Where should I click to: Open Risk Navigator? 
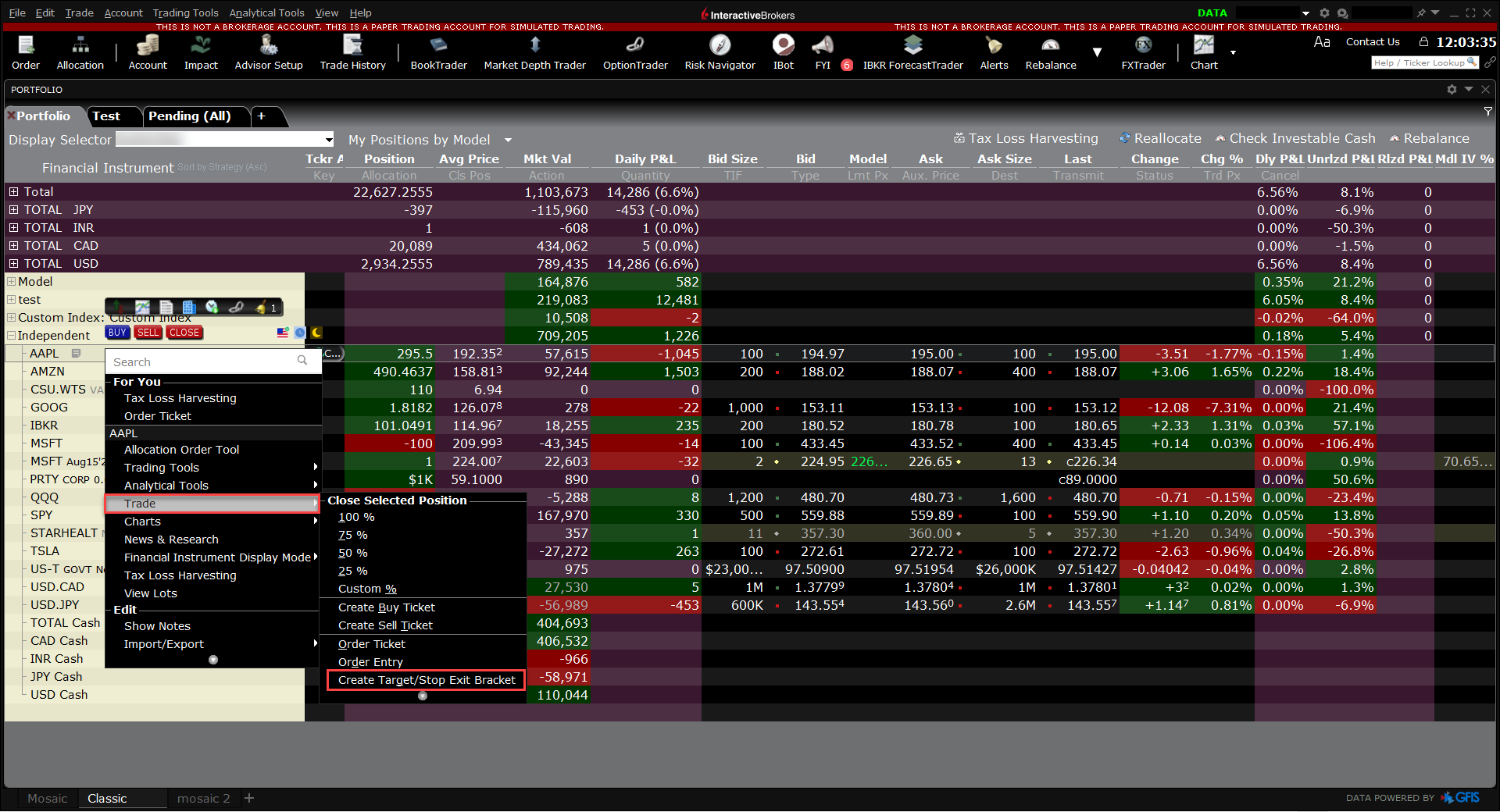tap(720, 53)
